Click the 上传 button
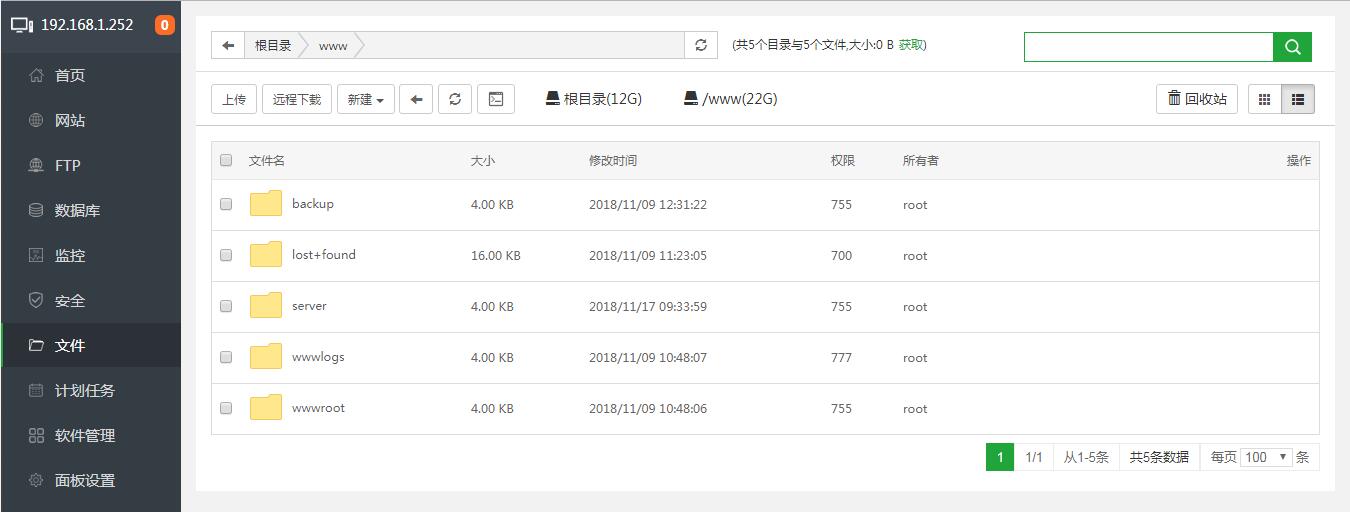This screenshot has width=1350, height=512. pyautogui.click(x=234, y=99)
